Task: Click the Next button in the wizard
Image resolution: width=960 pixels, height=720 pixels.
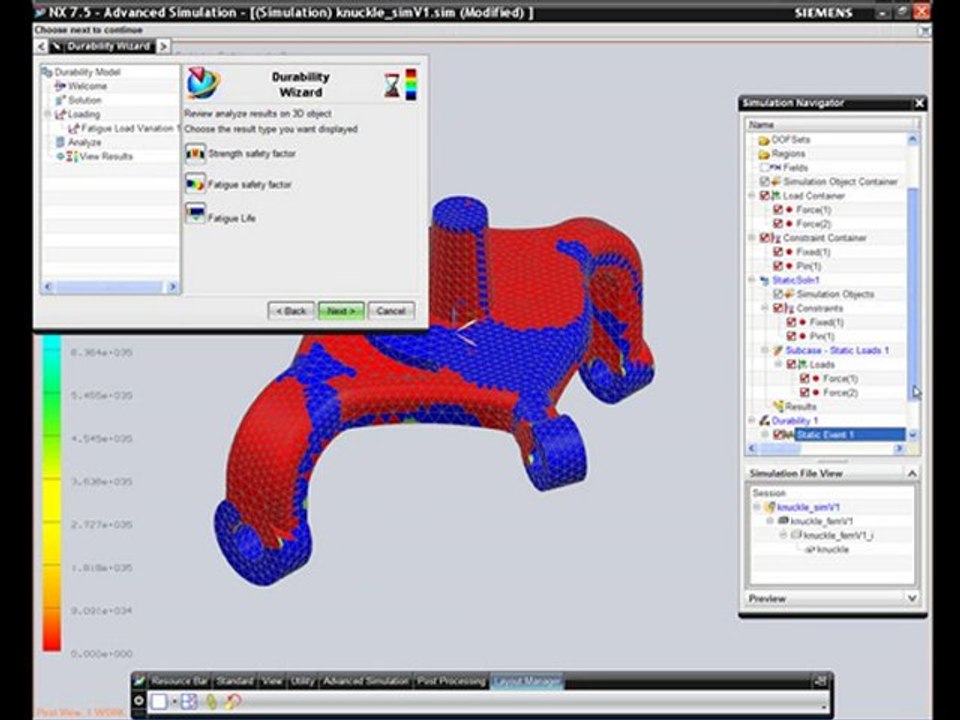Action: coord(341,311)
